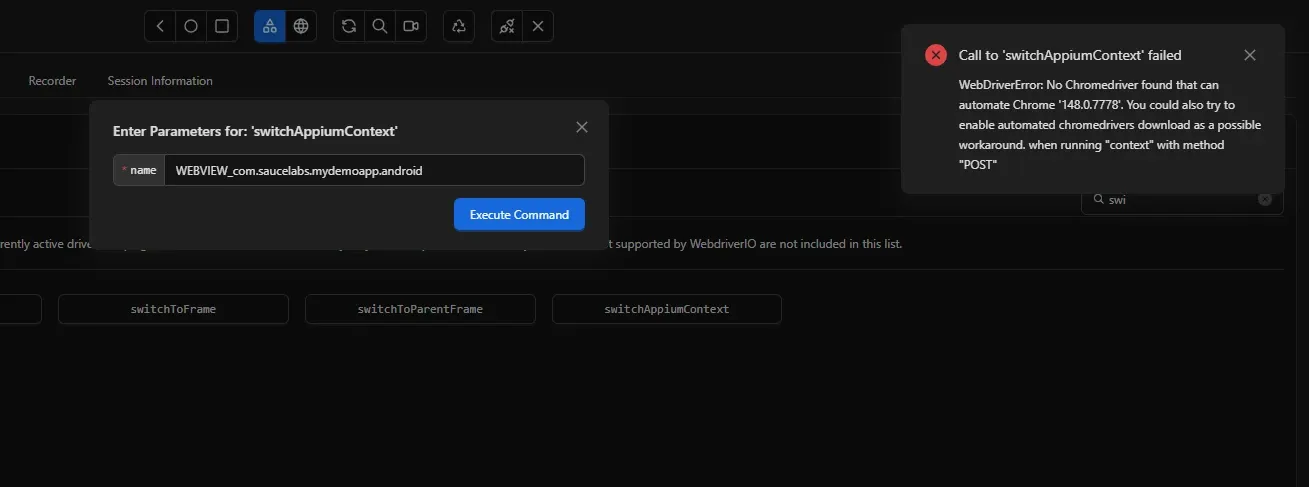
Task: Tap the device Back arrow button
Action: coord(160,26)
